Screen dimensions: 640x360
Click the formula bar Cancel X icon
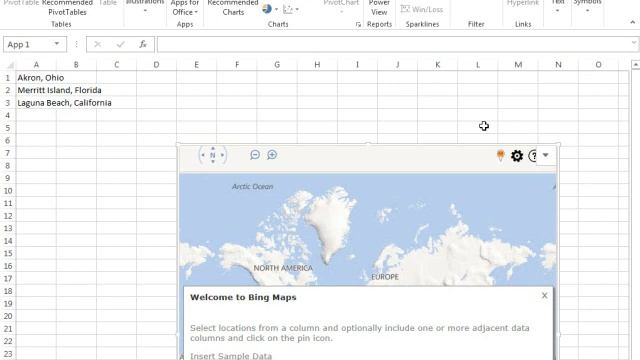(98, 44)
